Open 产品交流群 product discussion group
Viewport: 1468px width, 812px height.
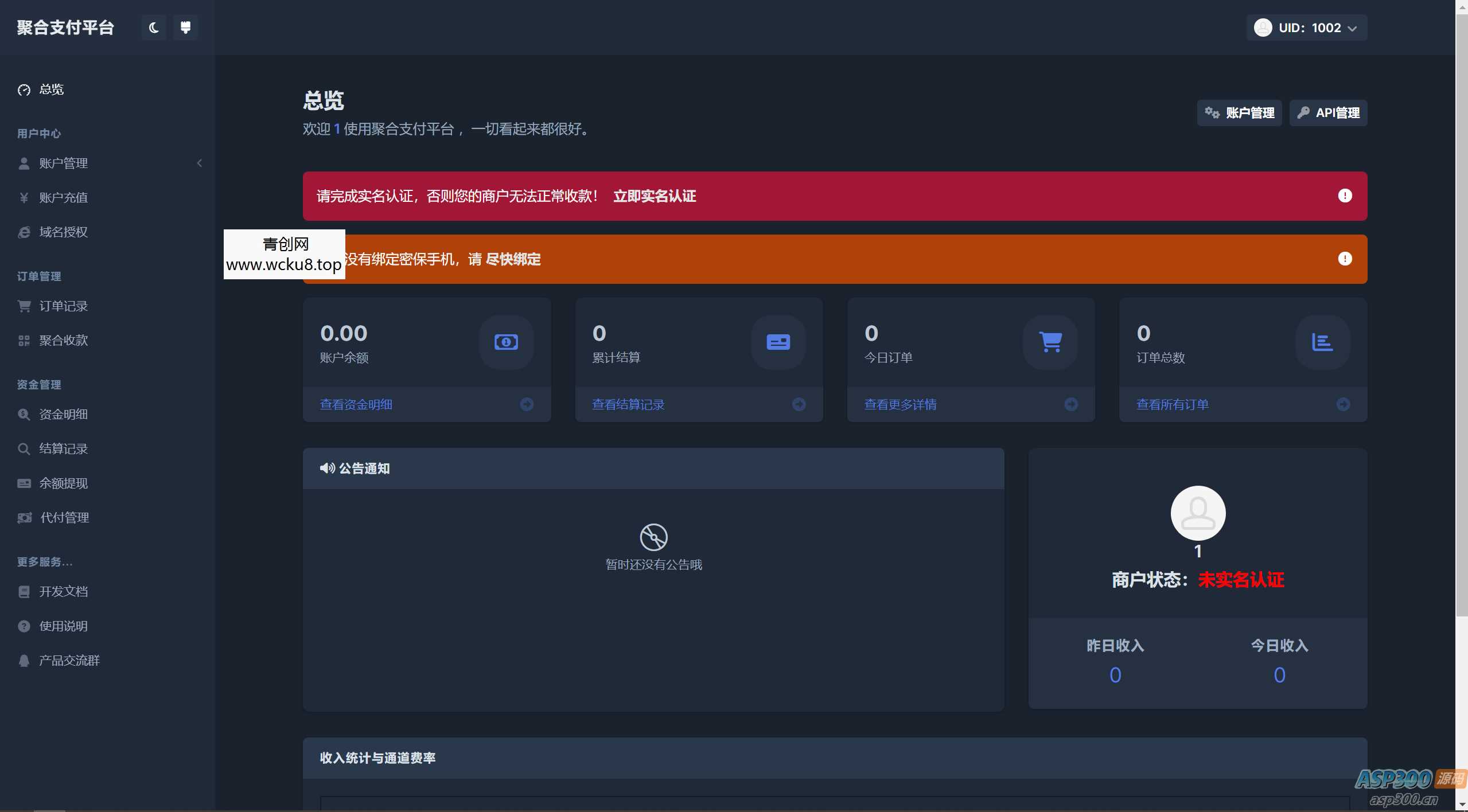pos(70,660)
